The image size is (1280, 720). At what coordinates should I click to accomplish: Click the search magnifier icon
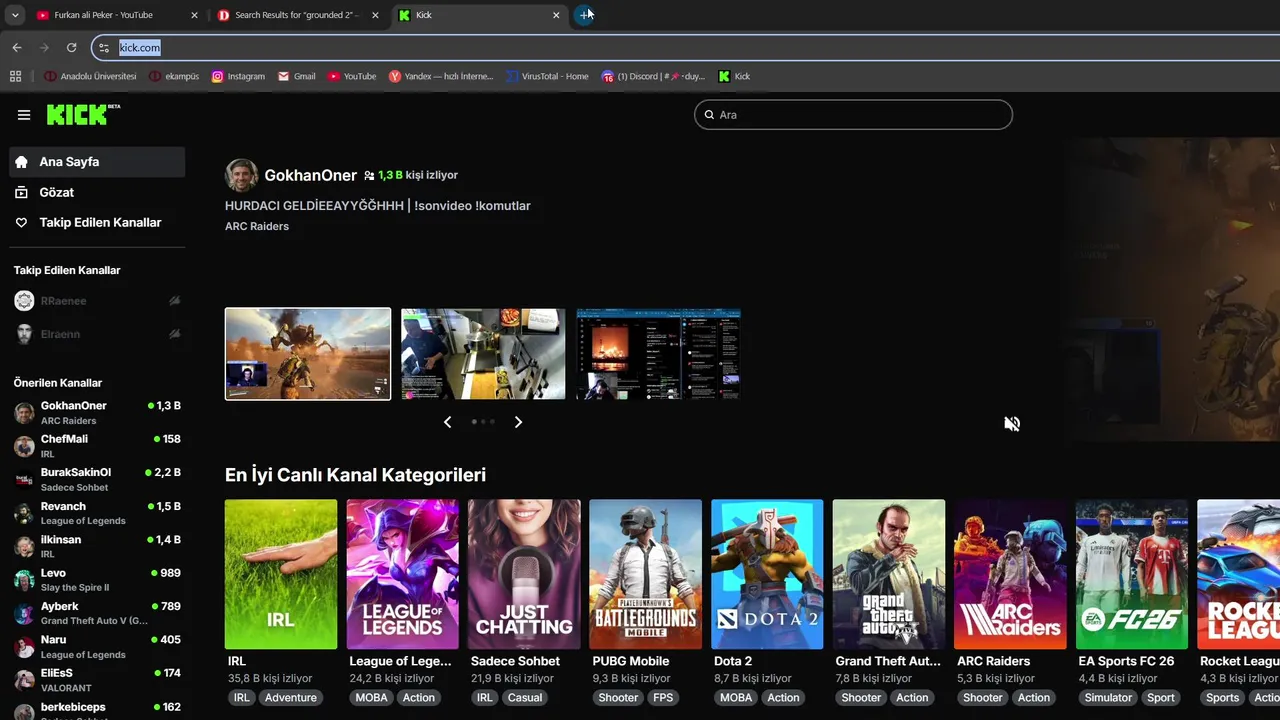pyautogui.click(x=709, y=115)
